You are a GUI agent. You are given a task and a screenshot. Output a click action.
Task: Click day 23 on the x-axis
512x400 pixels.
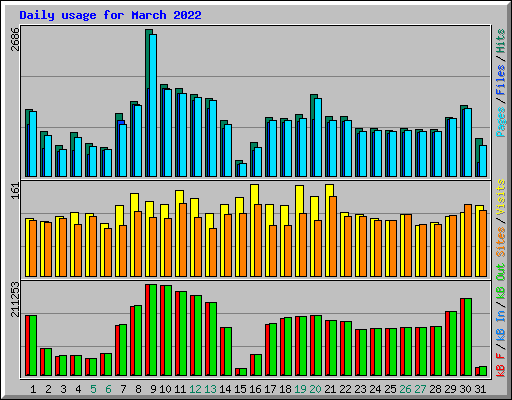point(361,389)
